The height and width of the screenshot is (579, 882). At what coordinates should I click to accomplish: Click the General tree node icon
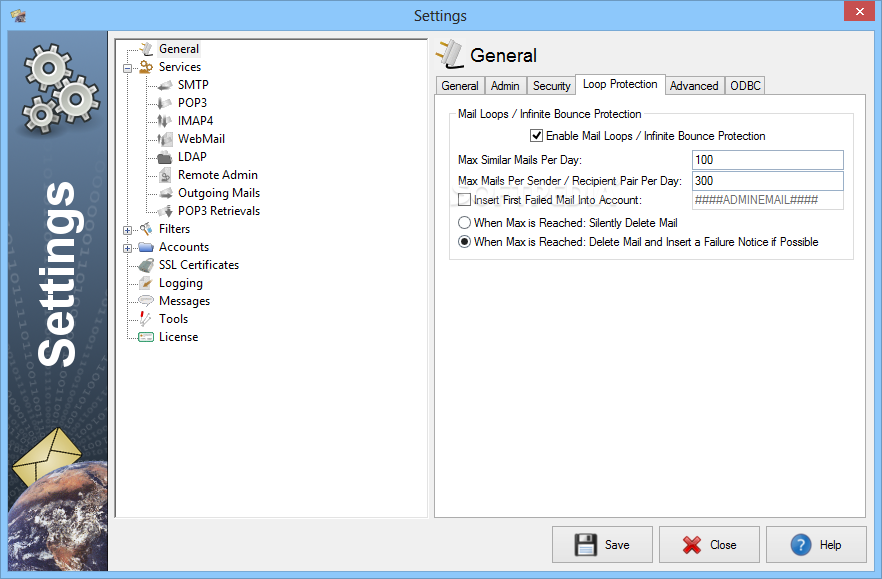(146, 49)
